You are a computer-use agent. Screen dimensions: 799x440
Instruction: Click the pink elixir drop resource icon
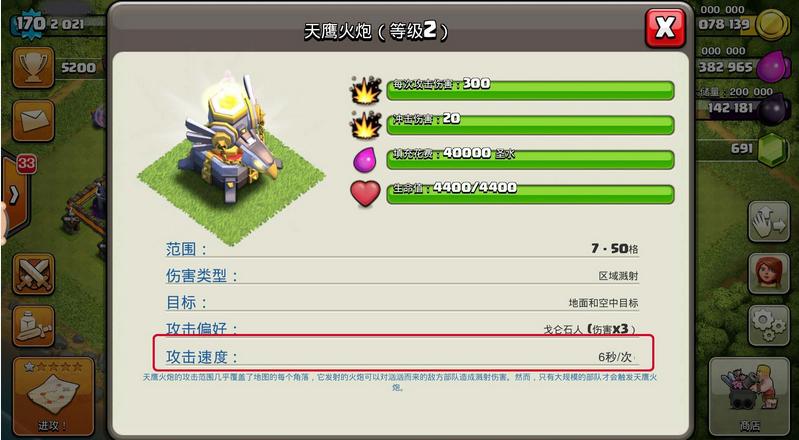pos(773,66)
